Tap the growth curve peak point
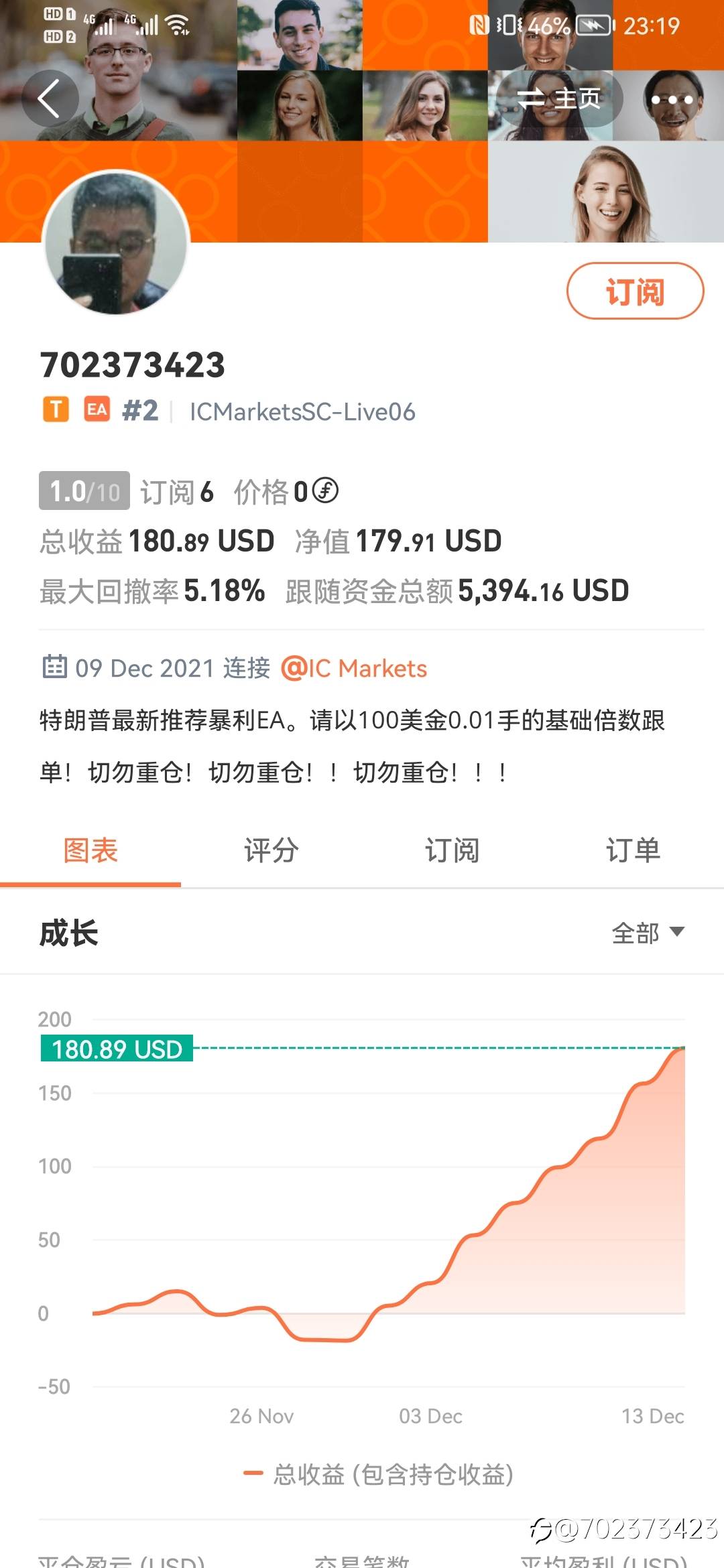 pyautogui.click(x=681, y=1048)
